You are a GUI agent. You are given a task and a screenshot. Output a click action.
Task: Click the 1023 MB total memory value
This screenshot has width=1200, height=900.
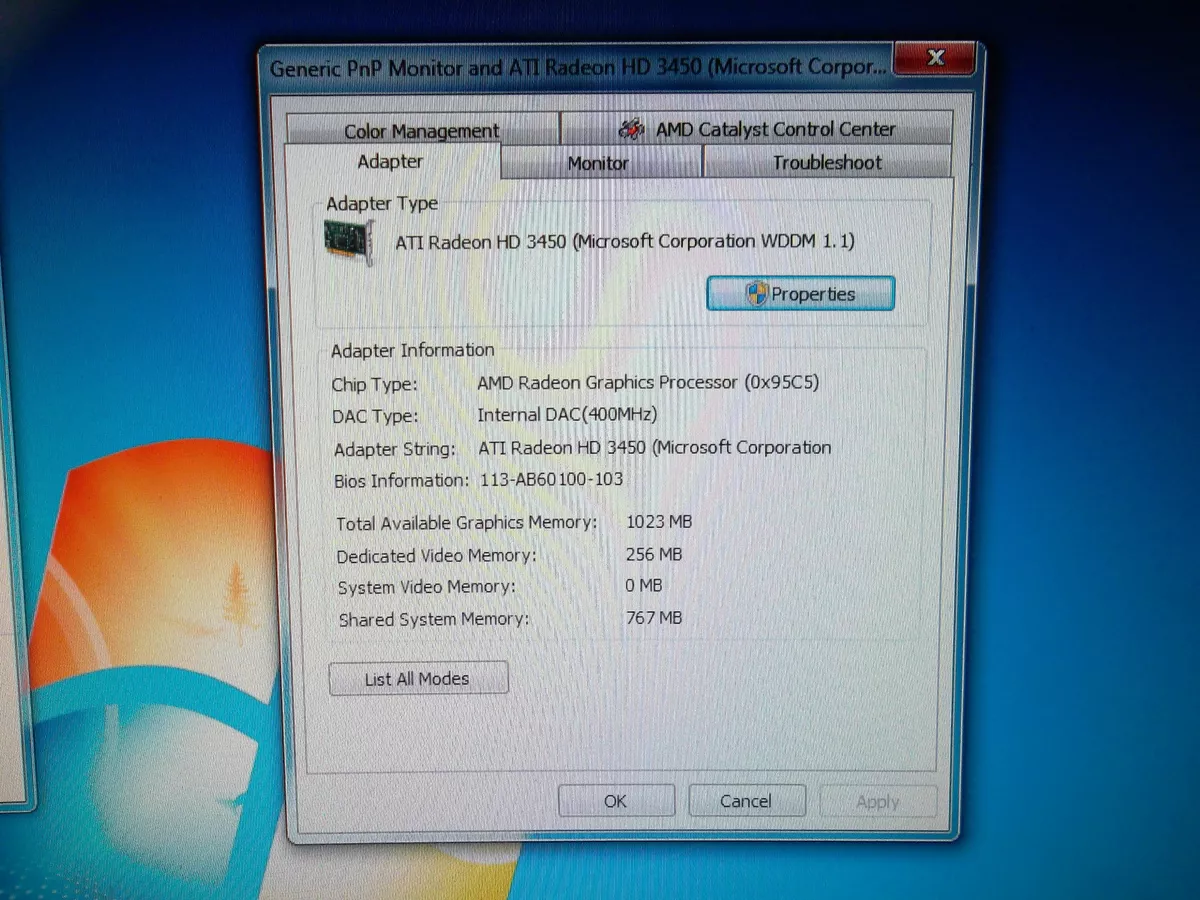tap(659, 522)
